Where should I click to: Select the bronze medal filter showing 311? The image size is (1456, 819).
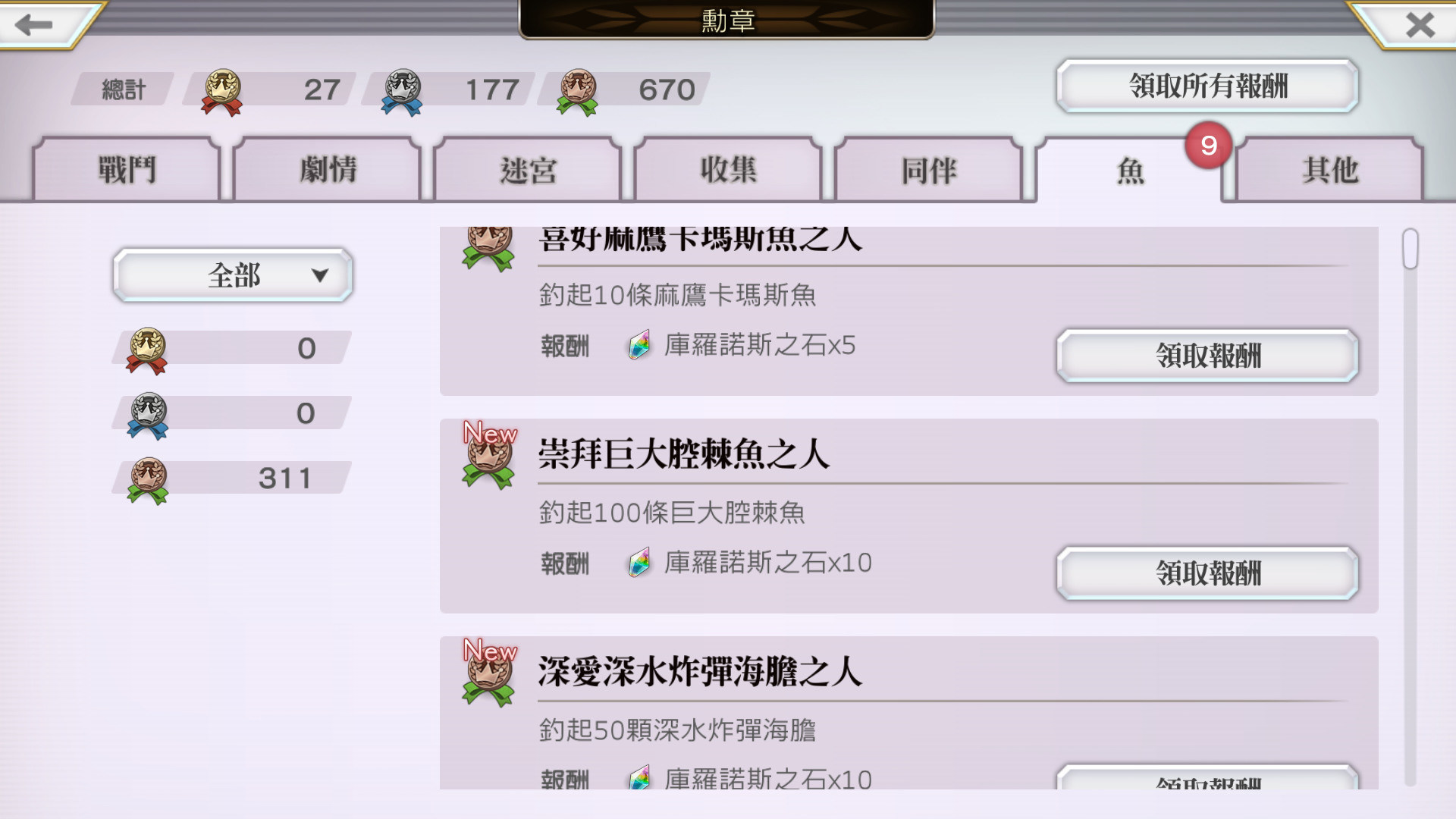pos(231,479)
